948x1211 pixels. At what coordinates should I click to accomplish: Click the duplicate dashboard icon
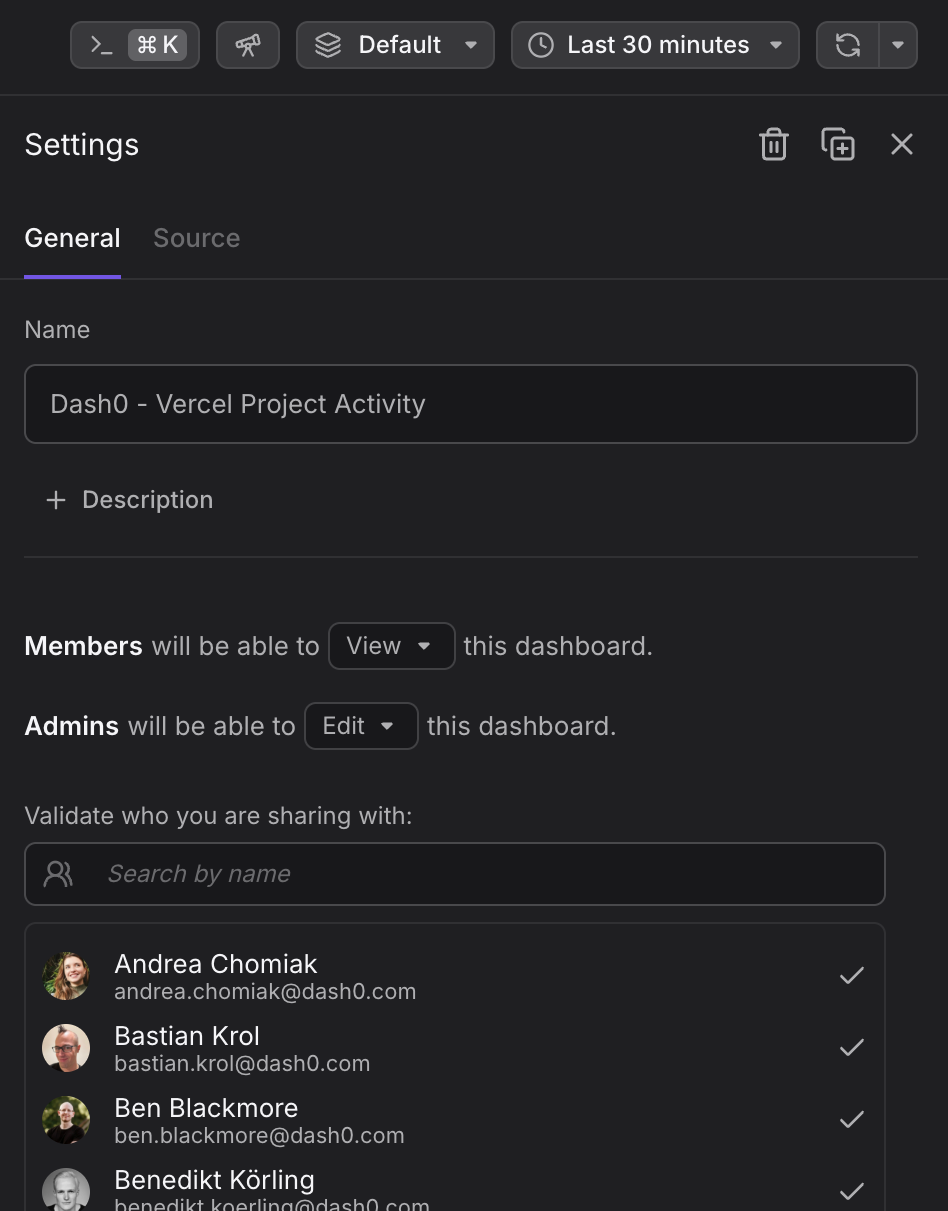point(838,144)
